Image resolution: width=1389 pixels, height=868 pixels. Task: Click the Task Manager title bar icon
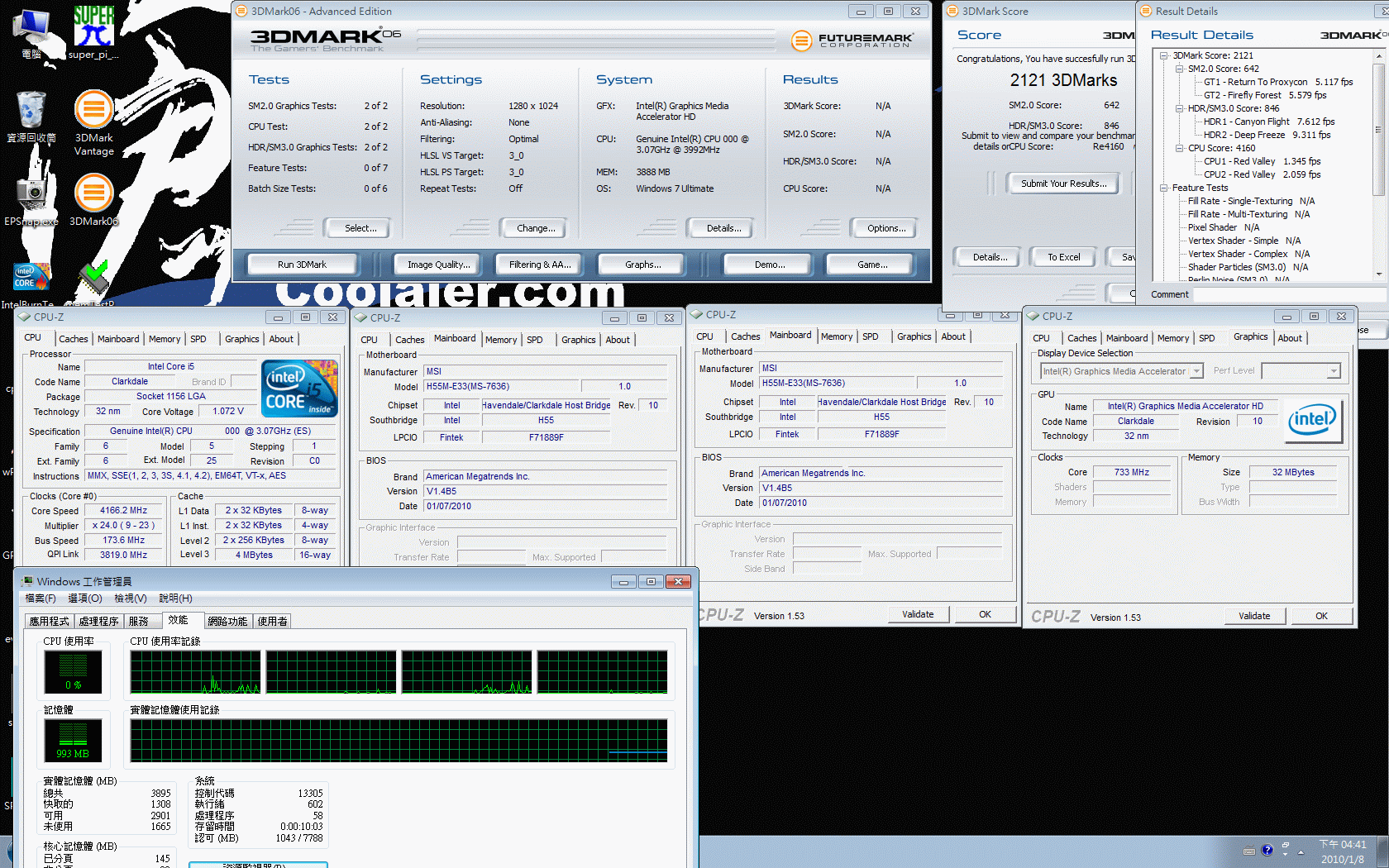point(27,581)
